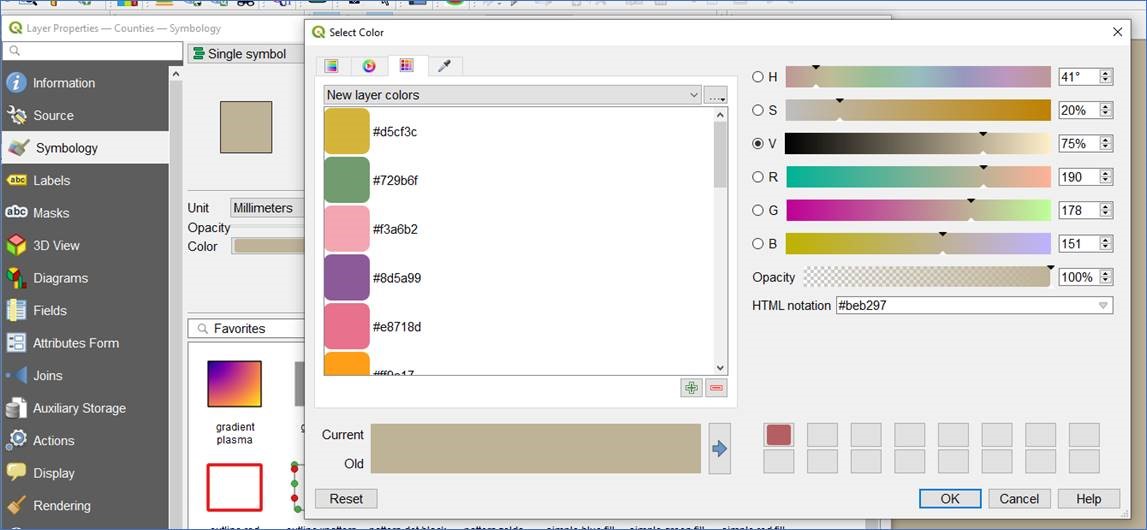Click the Help button
The width and height of the screenshot is (1147, 530).
(1088, 499)
